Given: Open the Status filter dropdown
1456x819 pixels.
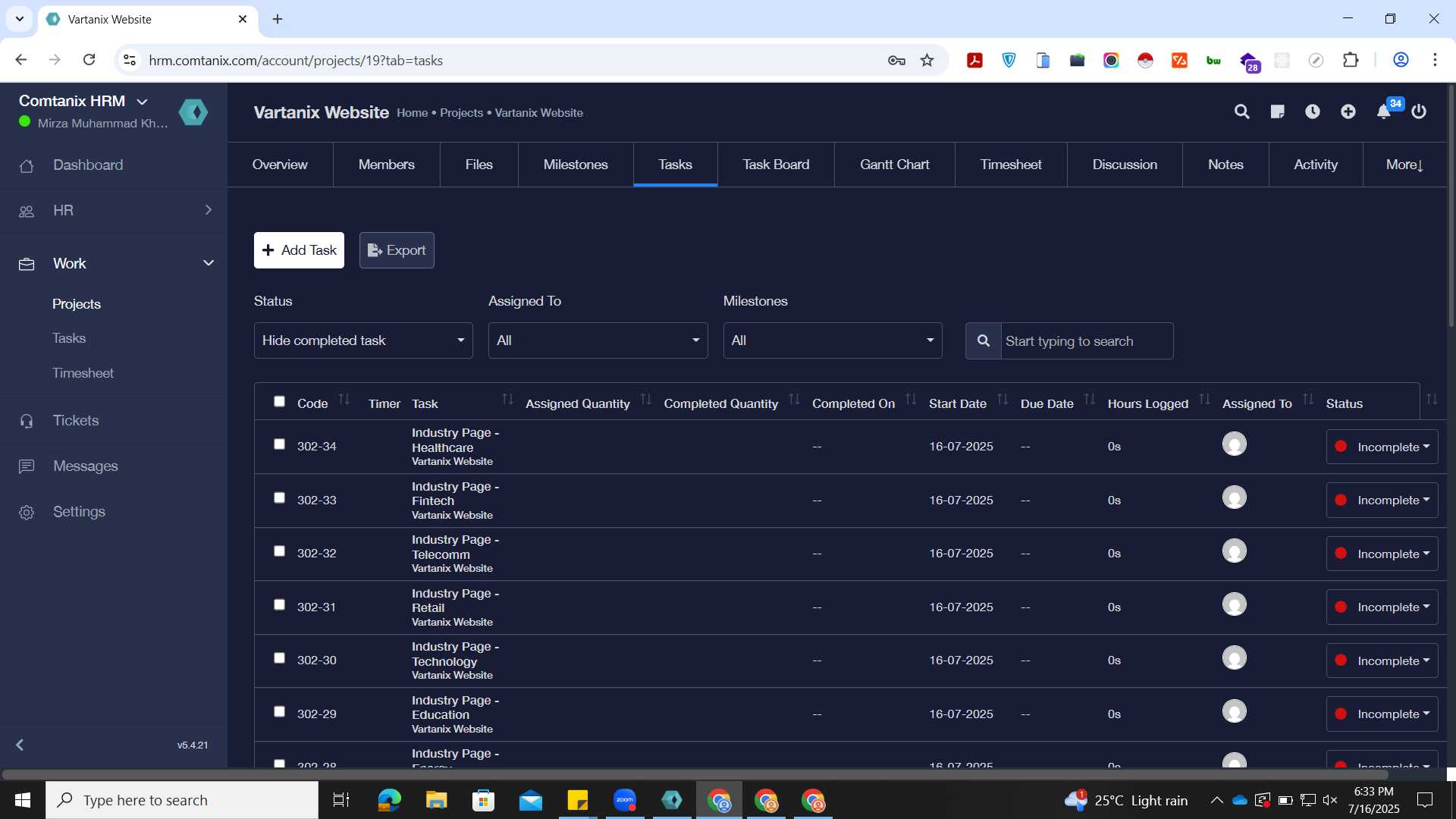Looking at the screenshot, I should (363, 340).
